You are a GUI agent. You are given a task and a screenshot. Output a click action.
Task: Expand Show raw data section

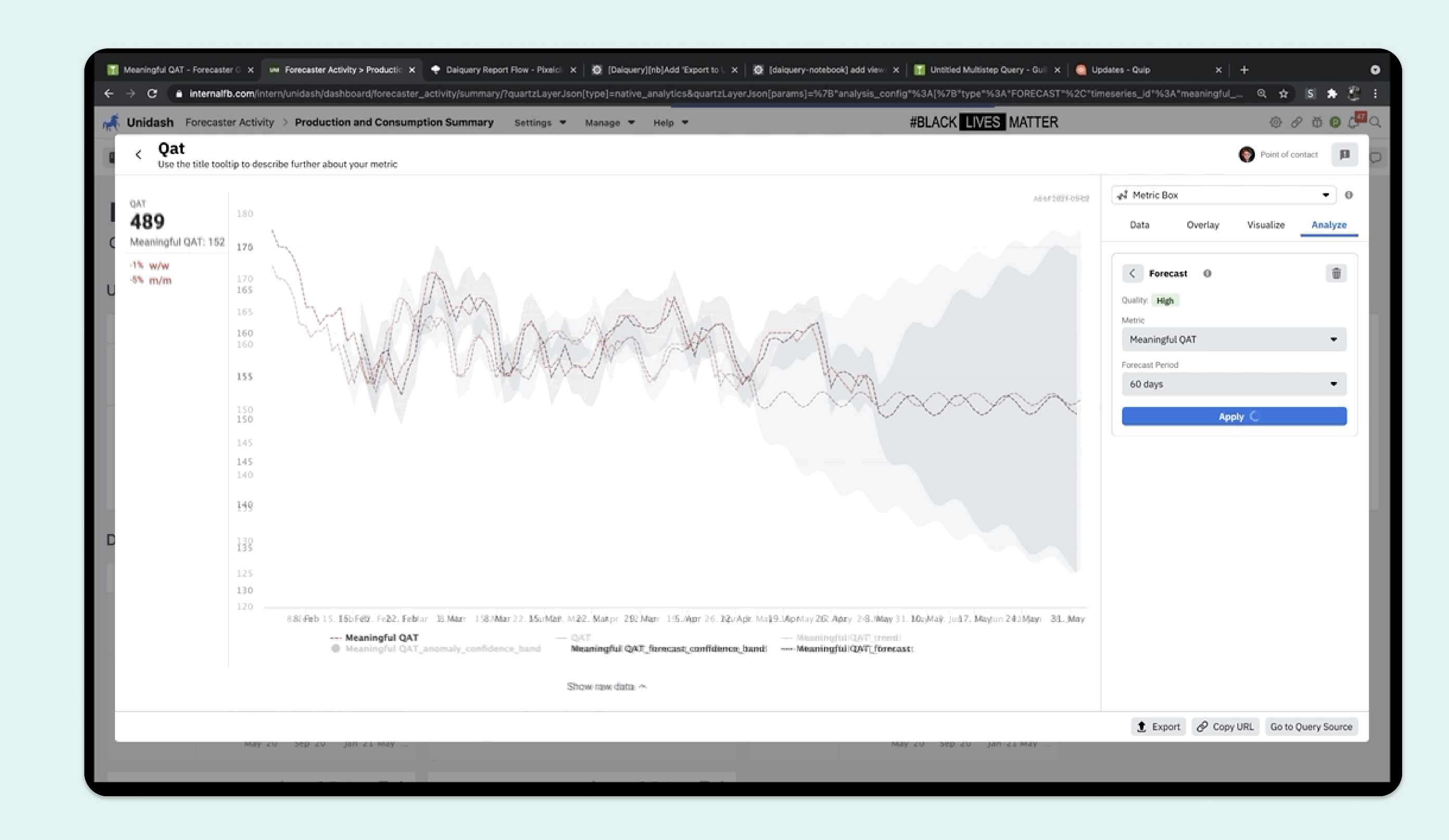(605, 686)
